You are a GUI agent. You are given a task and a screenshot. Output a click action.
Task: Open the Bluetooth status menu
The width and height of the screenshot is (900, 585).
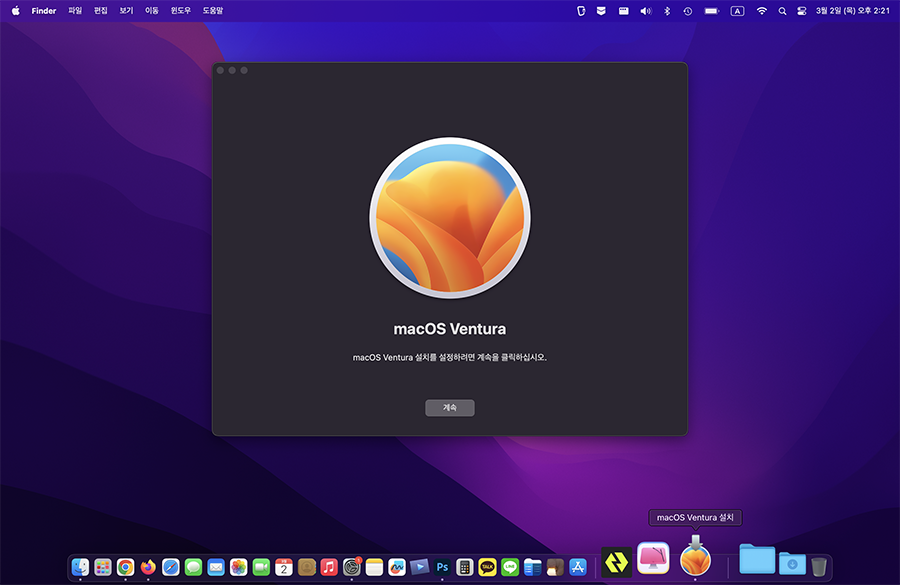[666, 11]
